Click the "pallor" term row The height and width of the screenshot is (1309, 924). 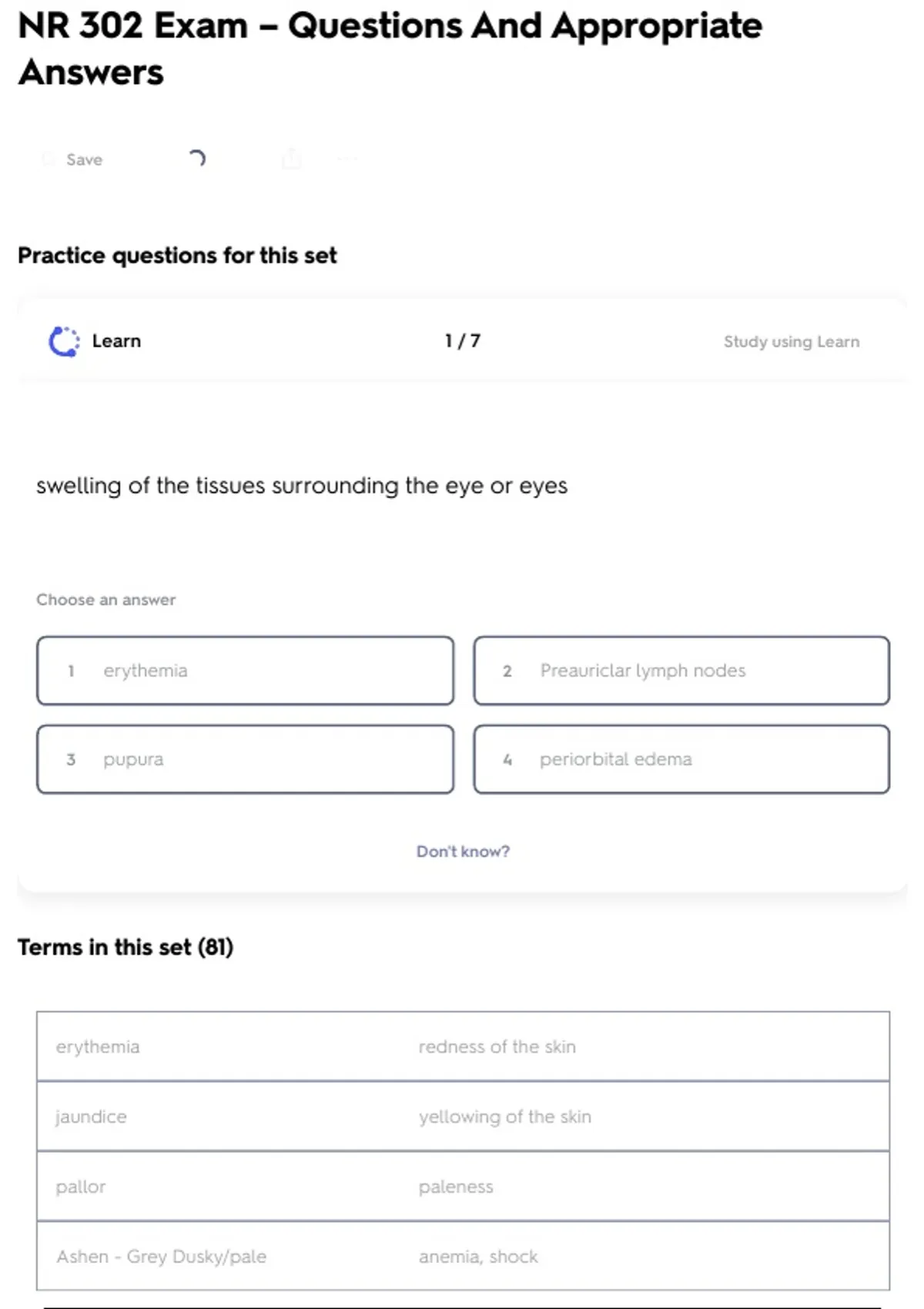pyautogui.click(x=81, y=1187)
